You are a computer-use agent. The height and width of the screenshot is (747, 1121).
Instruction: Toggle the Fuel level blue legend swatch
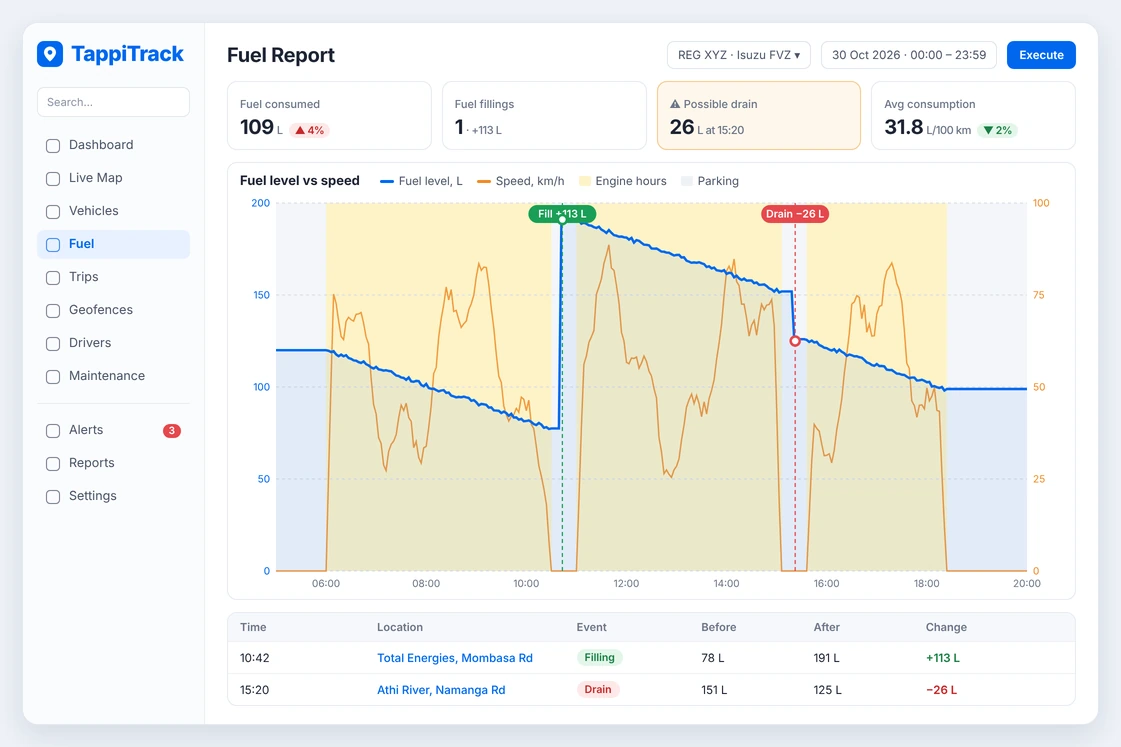coord(387,182)
